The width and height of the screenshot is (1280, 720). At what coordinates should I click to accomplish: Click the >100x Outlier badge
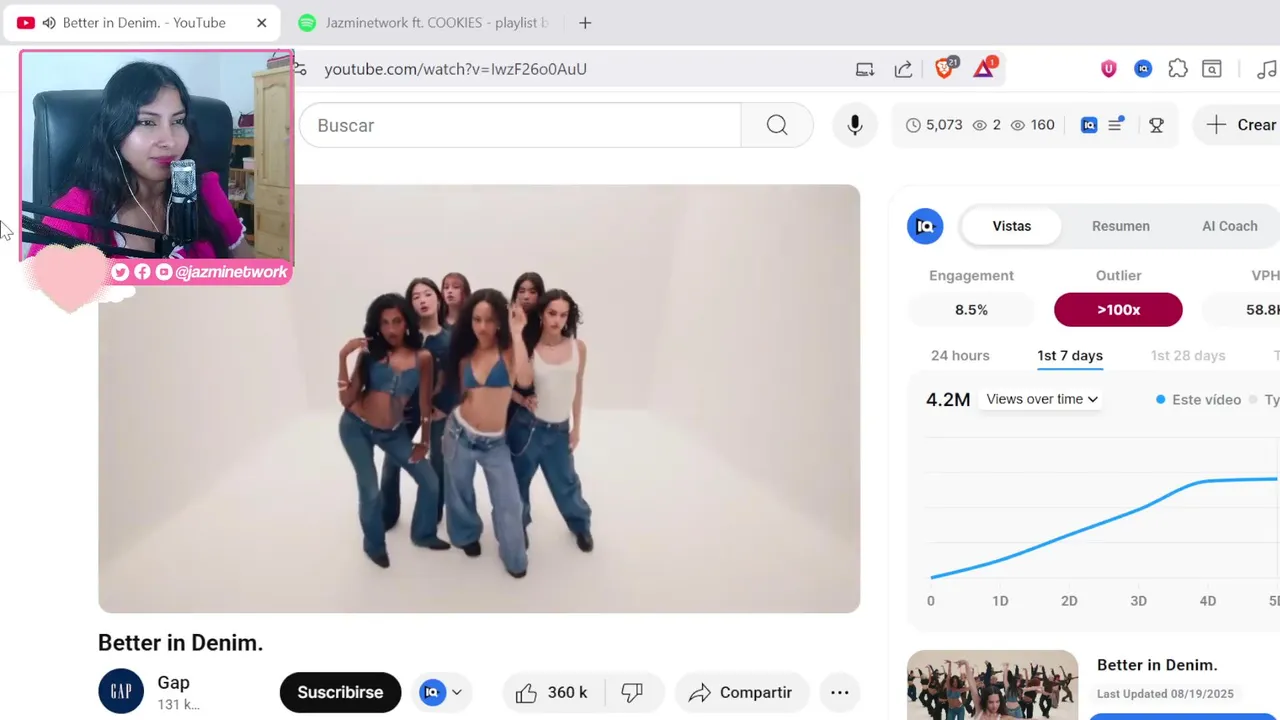[1118, 310]
